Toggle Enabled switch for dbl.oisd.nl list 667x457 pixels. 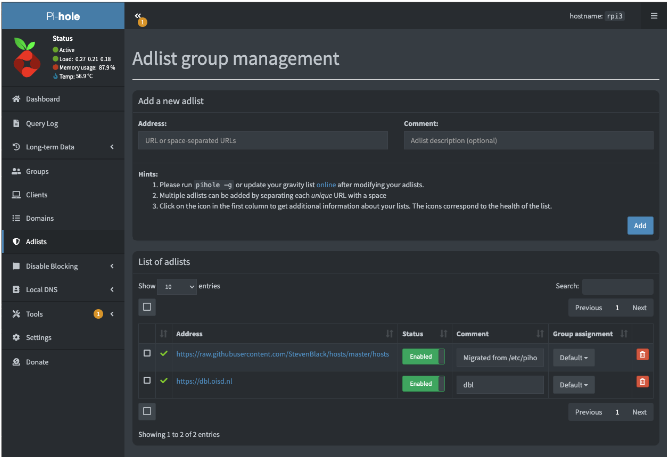pos(423,384)
